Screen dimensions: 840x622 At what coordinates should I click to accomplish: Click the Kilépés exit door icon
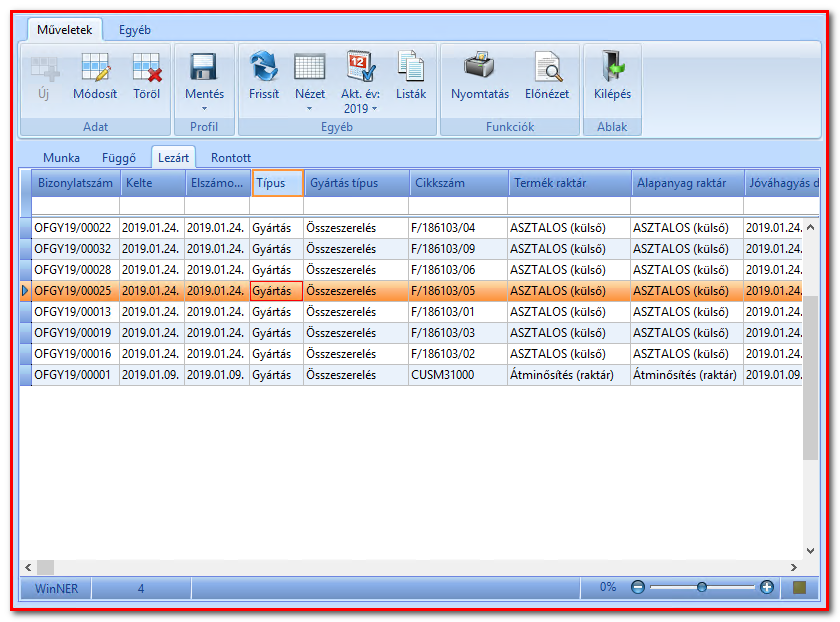(x=612, y=67)
